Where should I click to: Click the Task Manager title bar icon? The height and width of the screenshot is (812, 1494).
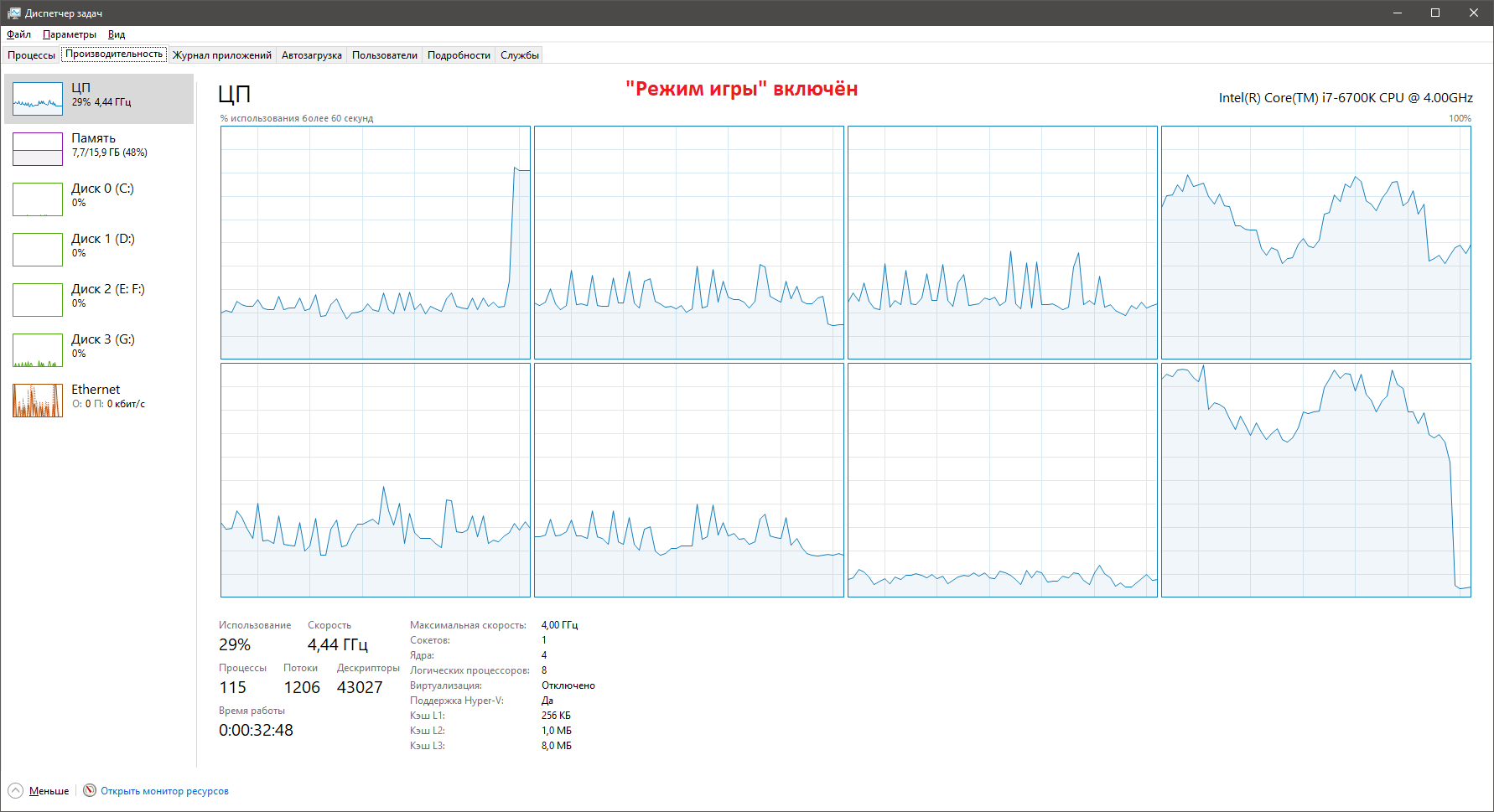(x=13, y=13)
